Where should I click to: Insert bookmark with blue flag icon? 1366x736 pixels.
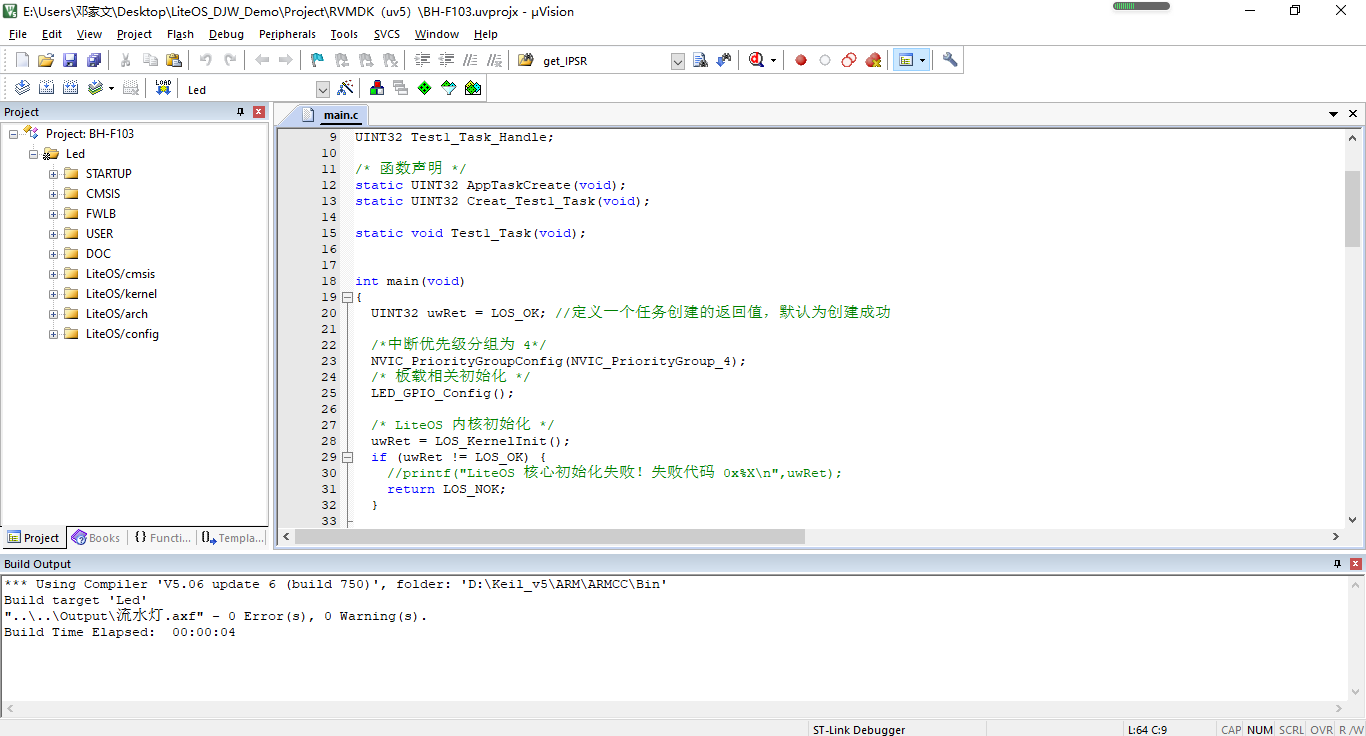click(317, 60)
